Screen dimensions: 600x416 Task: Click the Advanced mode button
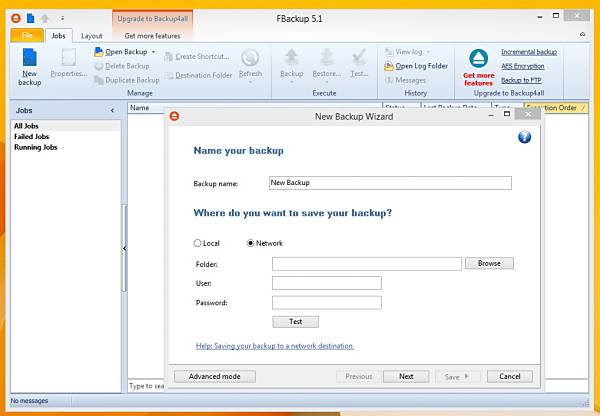(x=215, y=377)
